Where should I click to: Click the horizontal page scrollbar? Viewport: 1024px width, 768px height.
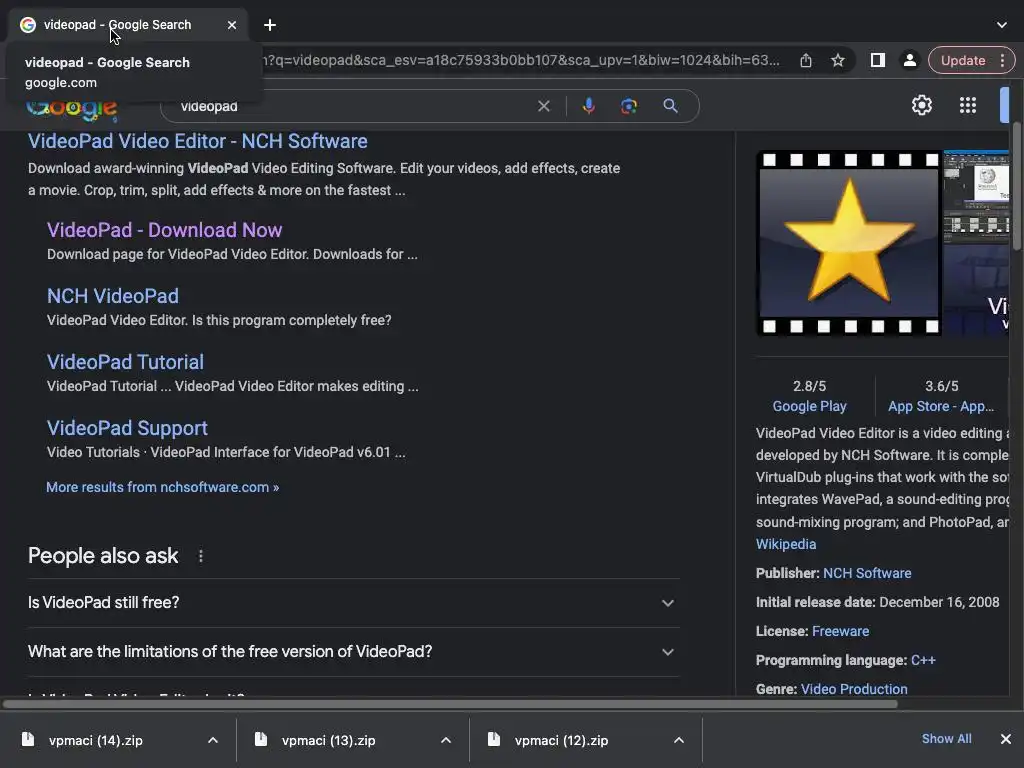point(450,704)
